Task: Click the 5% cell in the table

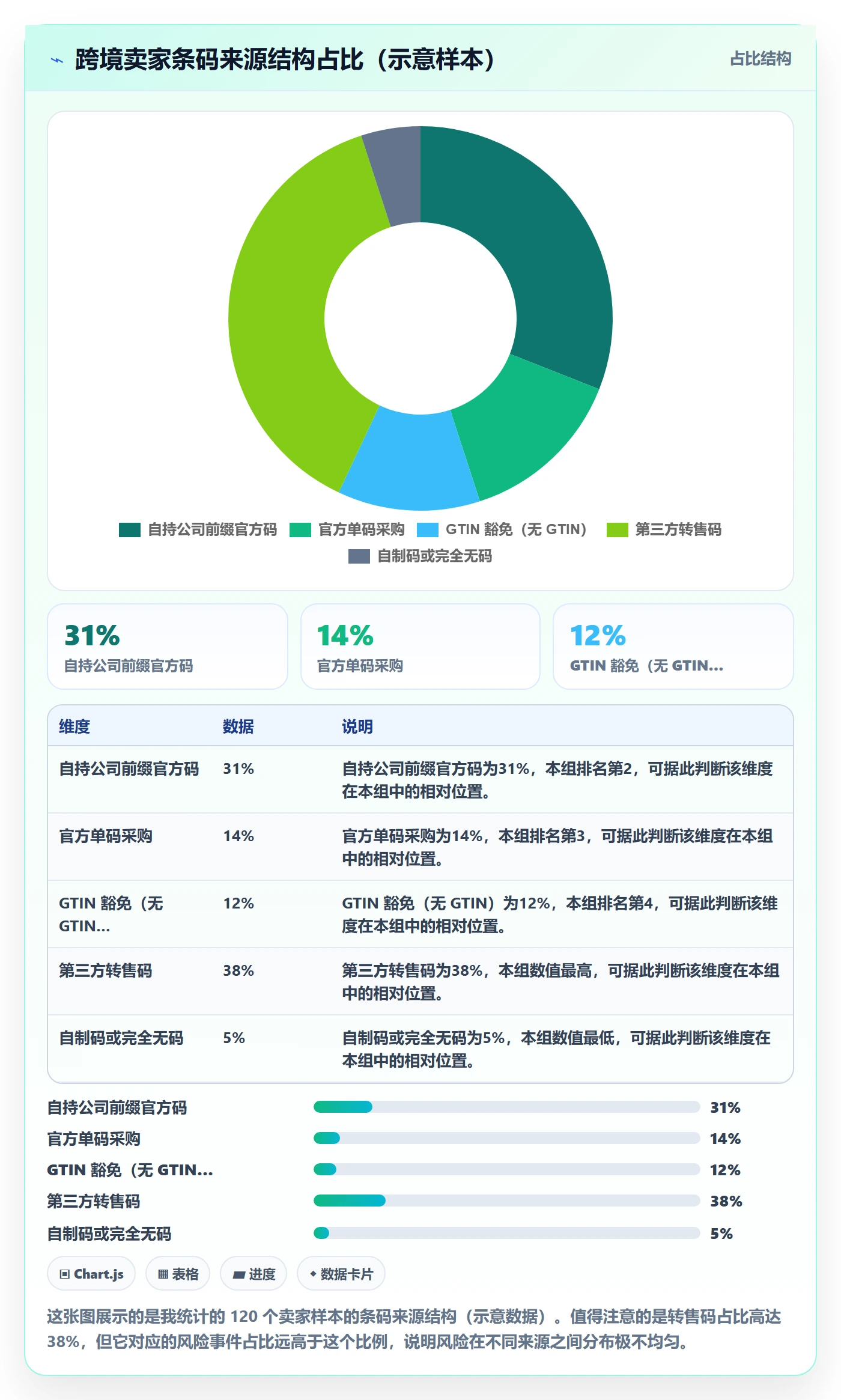Action: click(x=234, y=1038)
